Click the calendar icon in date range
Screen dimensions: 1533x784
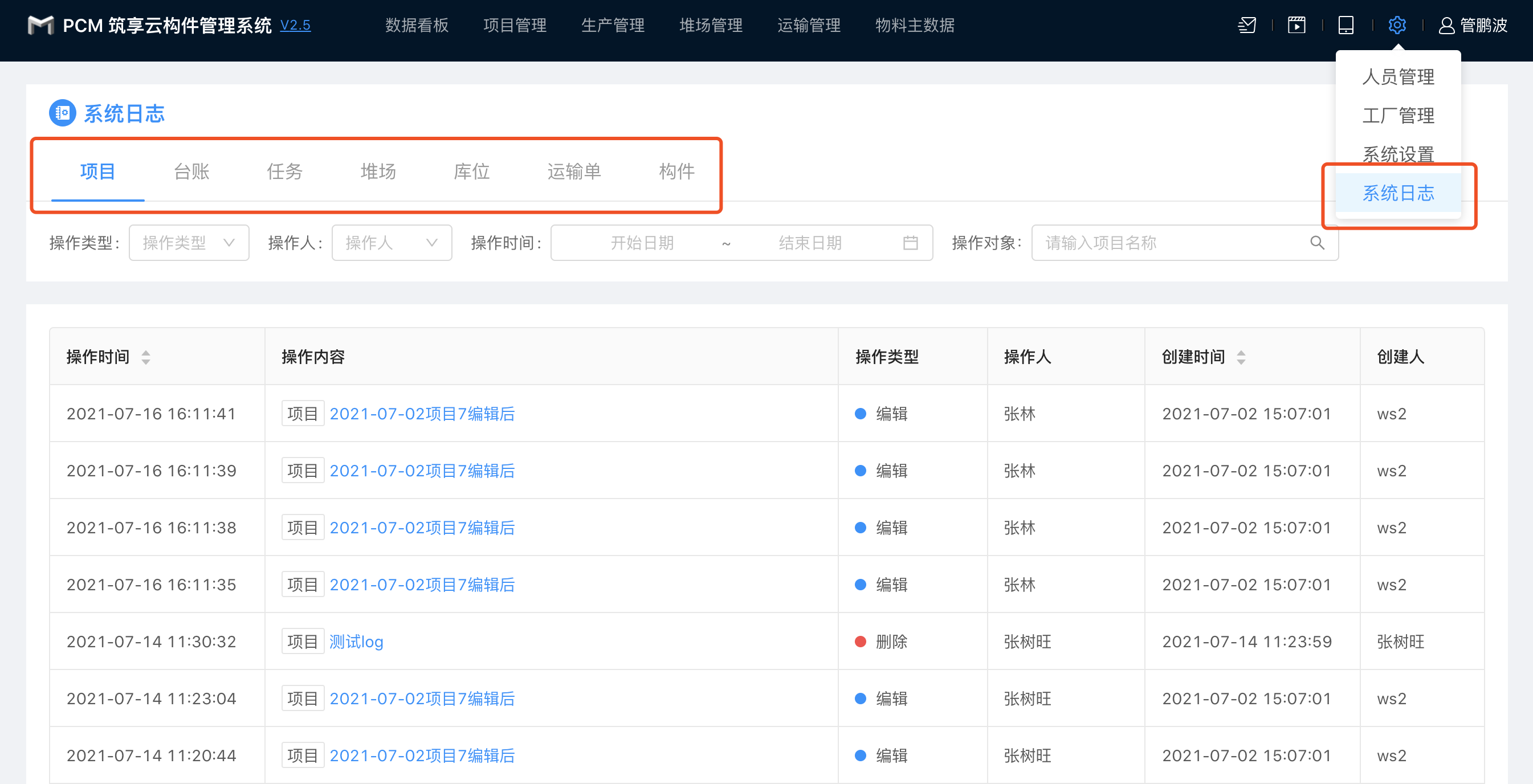tap(910, 243)
